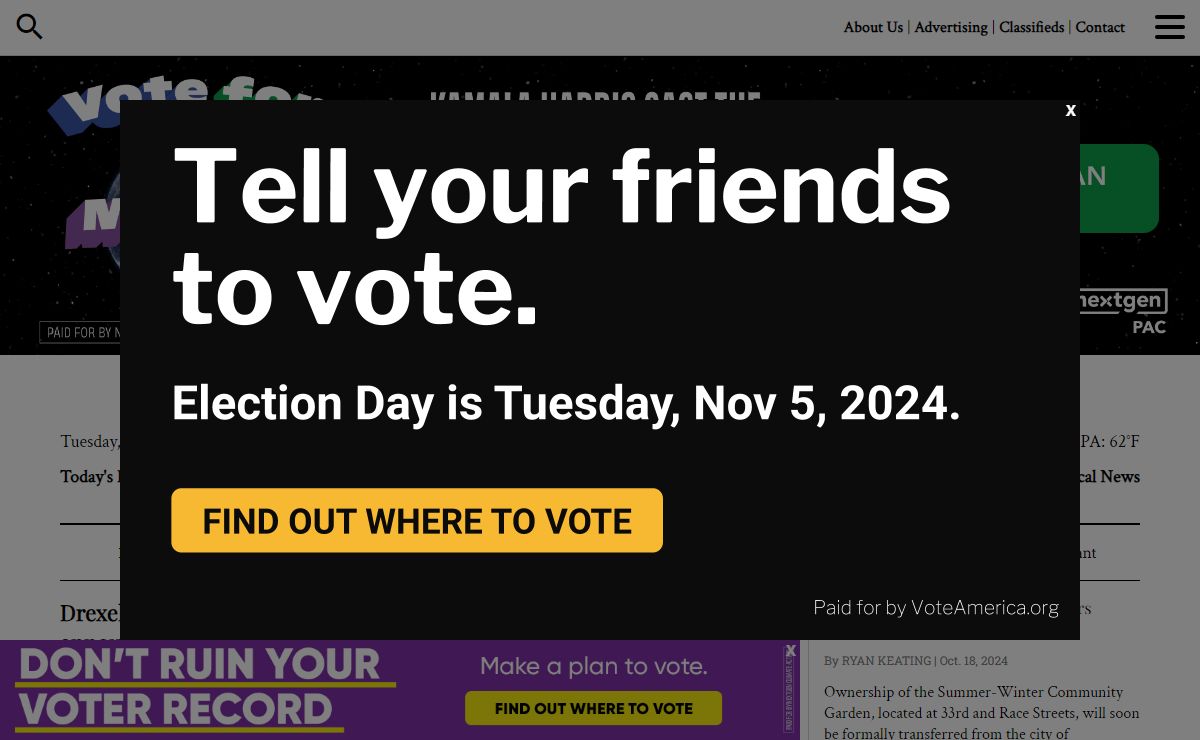Click the Tell your friends to vote headline

(x=561, y=237)
